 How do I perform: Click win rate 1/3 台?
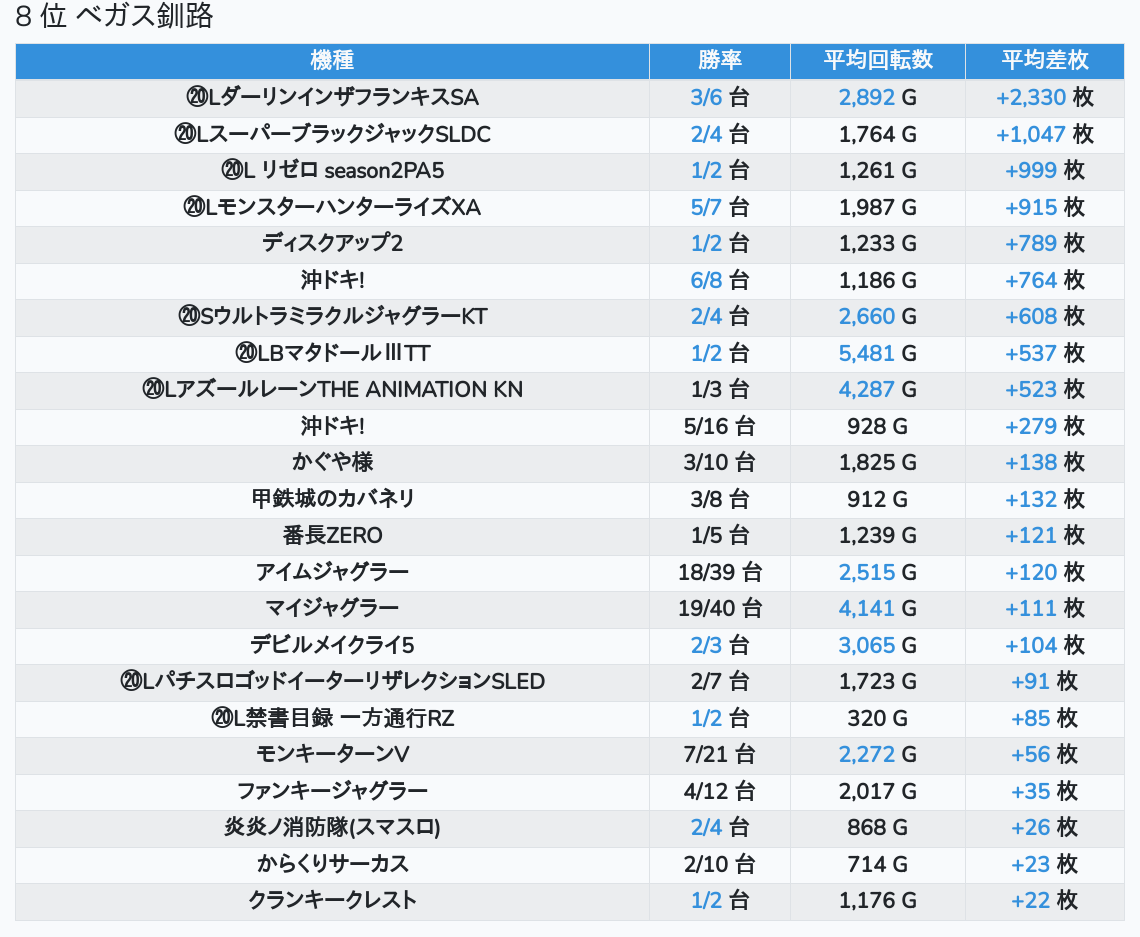pyautogui.click(x=720, y=390)
